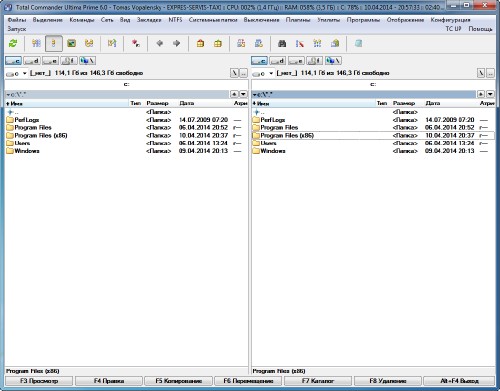The height and width of the screenshot is (391, 500).
Task: Click the binoculars search icon in toolbar
Action: point(282,43)
